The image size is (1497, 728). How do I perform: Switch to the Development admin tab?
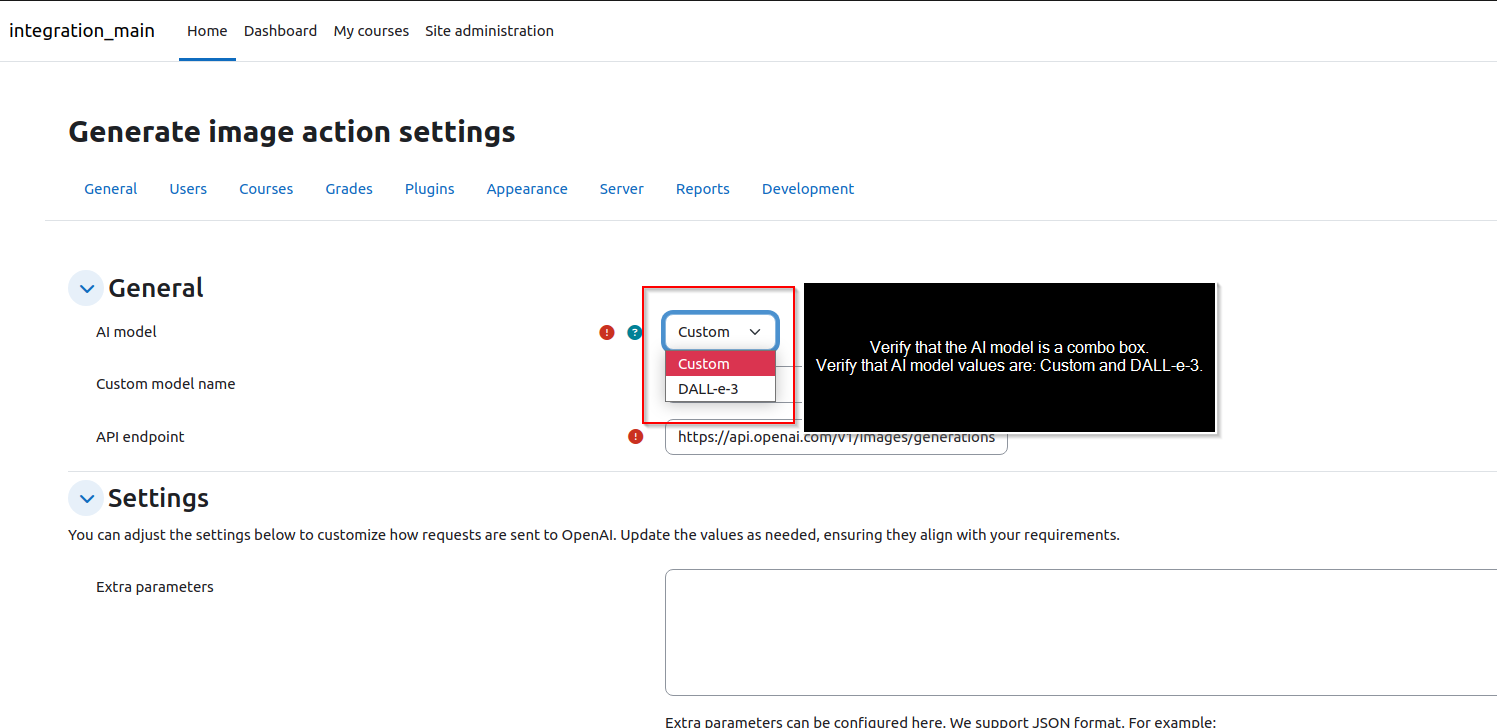(x=808, y=189)
